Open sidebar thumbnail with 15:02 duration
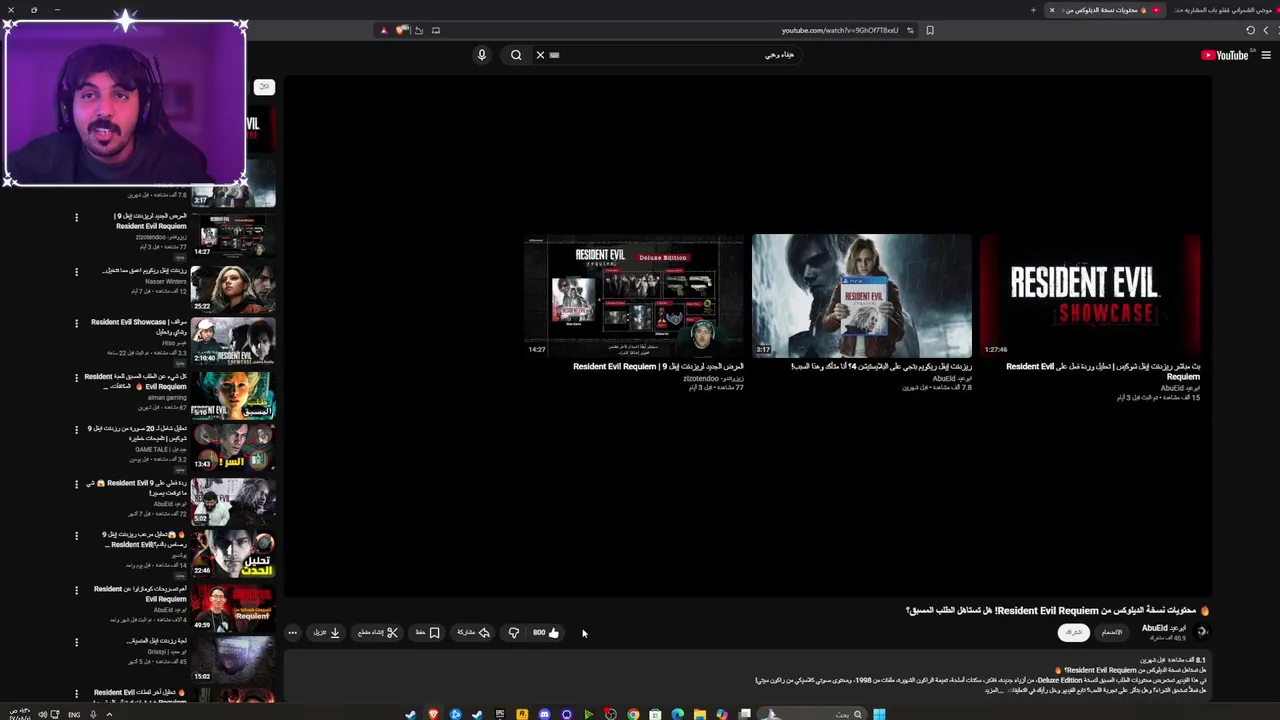 [x=233, y=660]
